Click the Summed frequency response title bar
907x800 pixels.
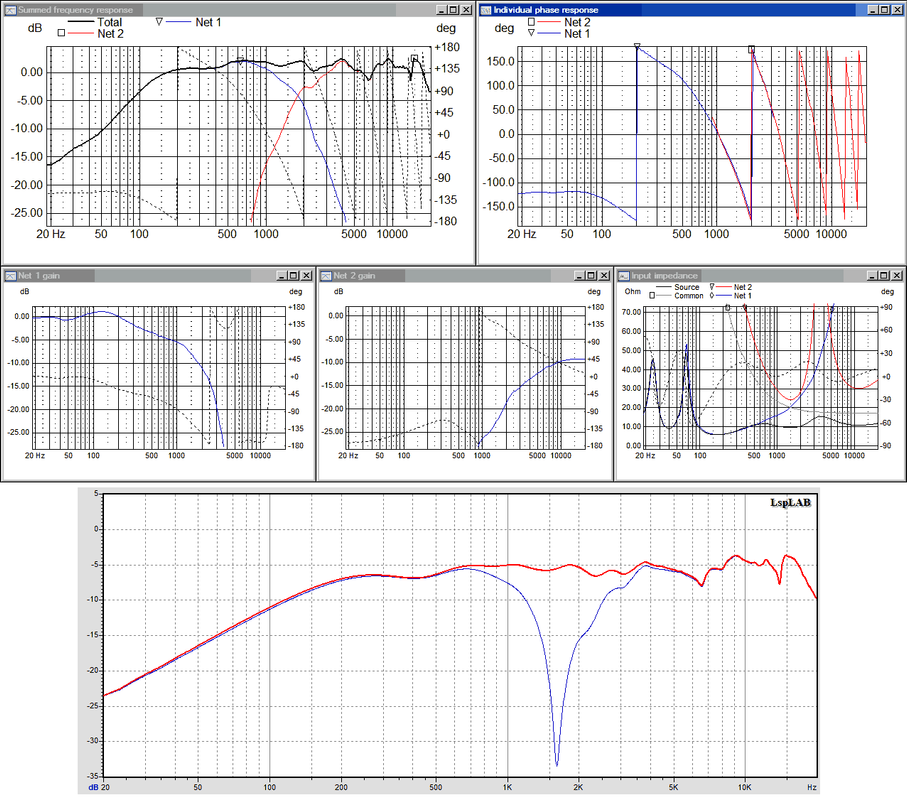(238, 10)
